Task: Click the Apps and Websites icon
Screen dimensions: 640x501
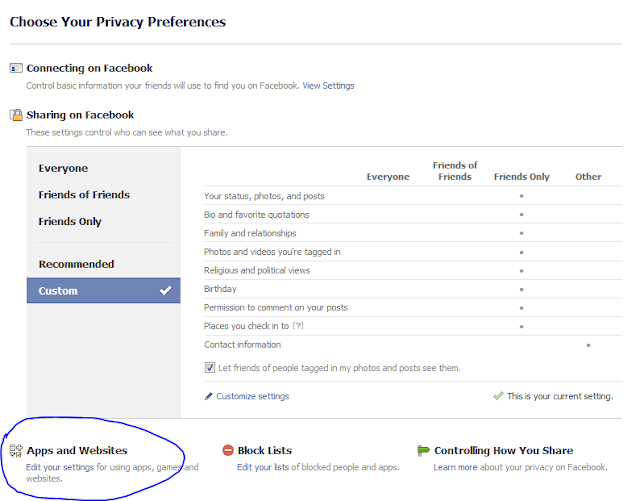Action: 15,451
